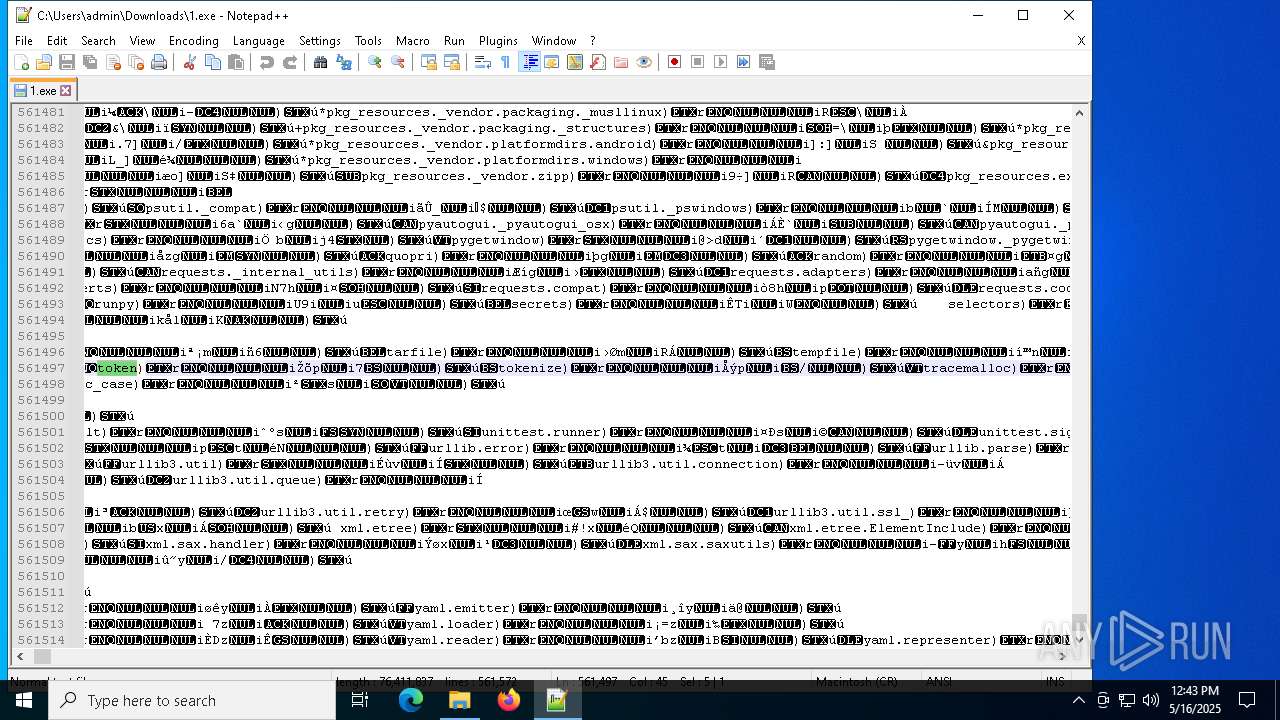Open the Window menu
The width and height of the screenshot is (1280, 720).
coord(553,41)
